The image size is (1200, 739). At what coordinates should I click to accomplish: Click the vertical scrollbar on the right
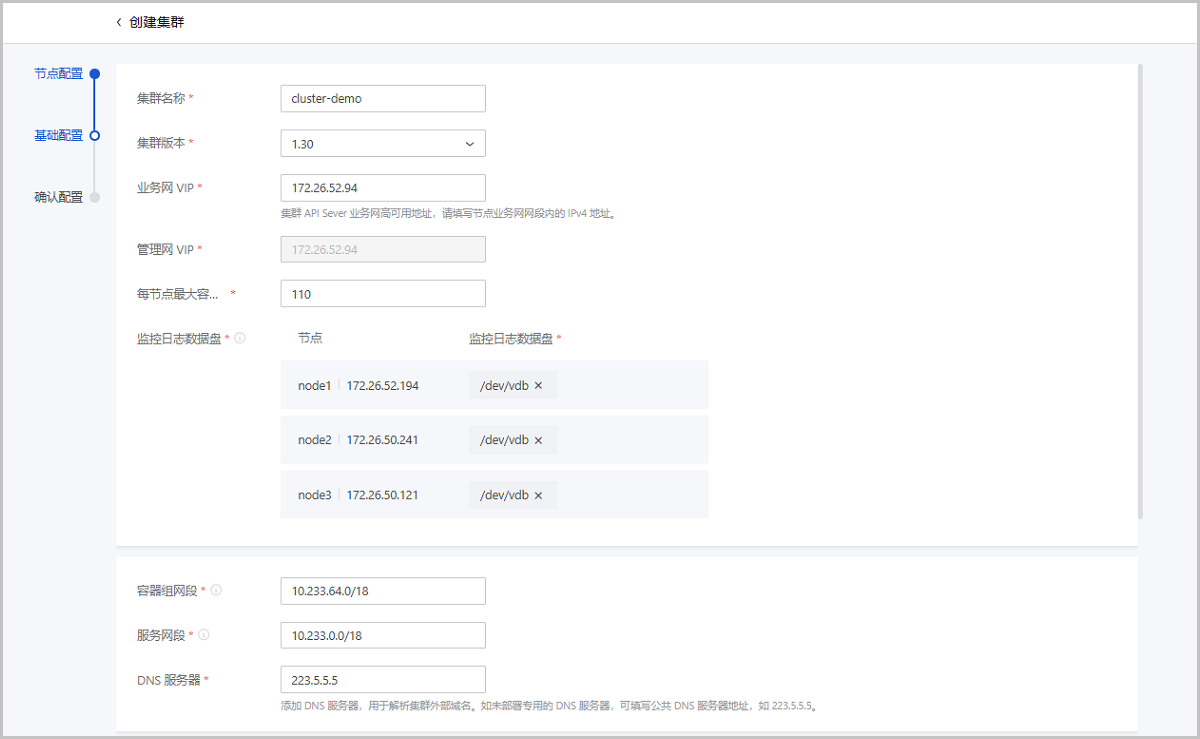click(1140, 290)
